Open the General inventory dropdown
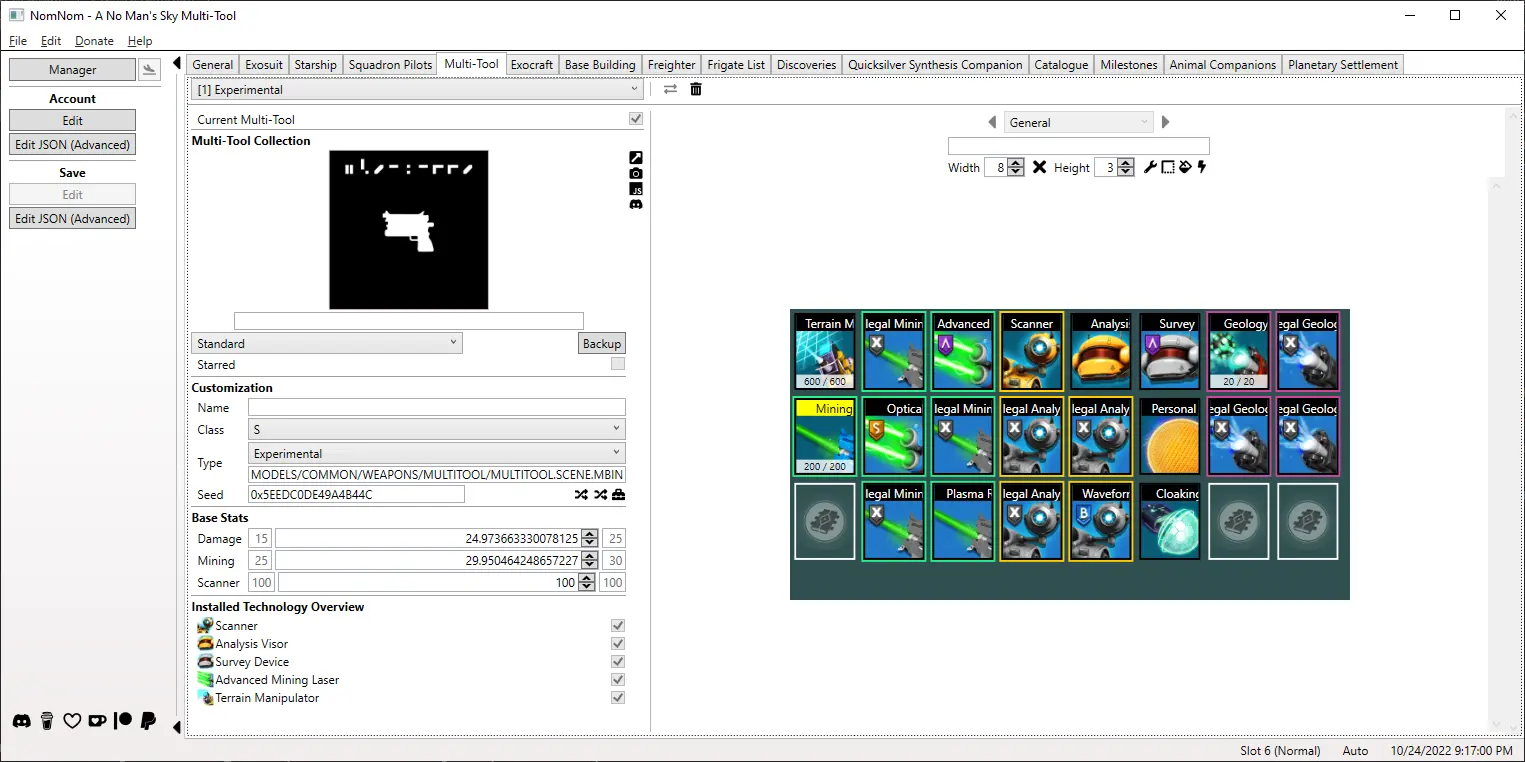Viewport: 1525px width, 762px height. point(1078,122)
